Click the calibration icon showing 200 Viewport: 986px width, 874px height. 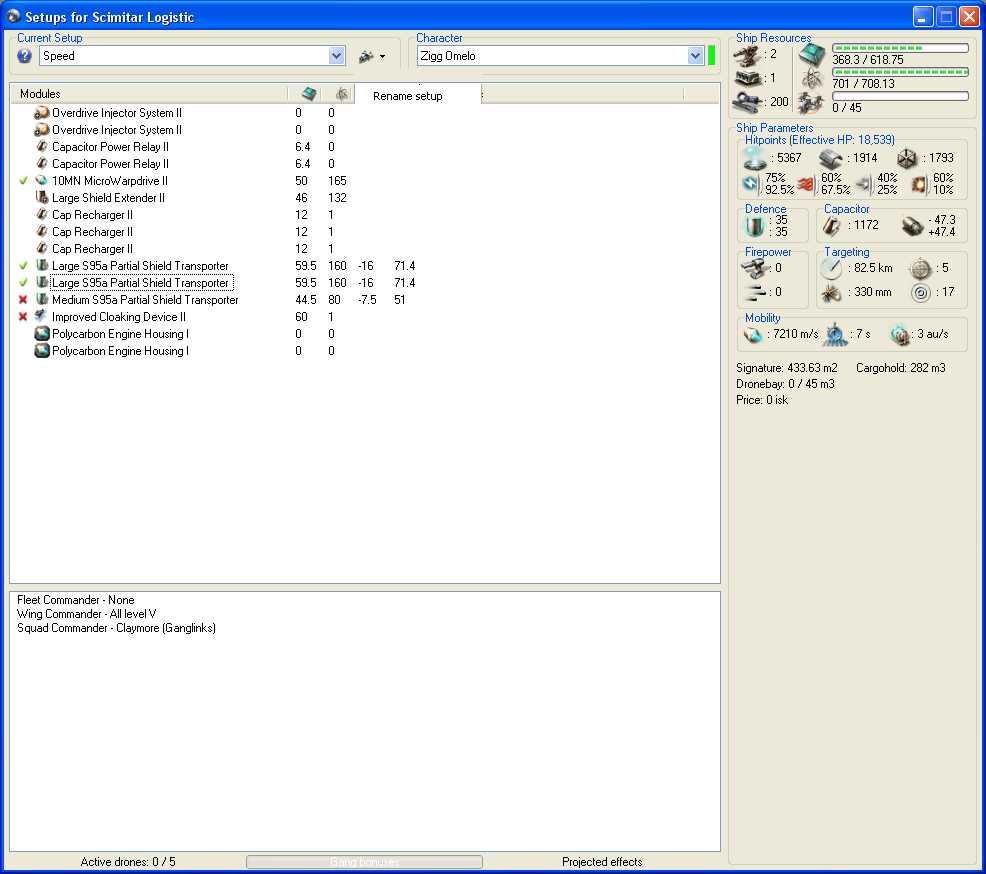747,102
